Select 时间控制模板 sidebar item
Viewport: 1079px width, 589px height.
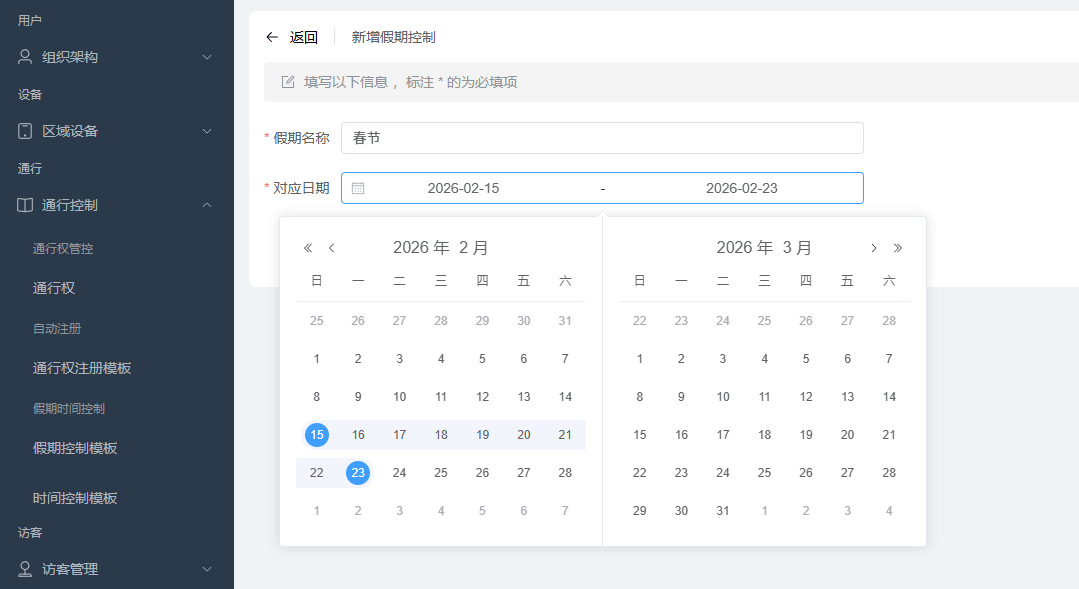[75, 498]
